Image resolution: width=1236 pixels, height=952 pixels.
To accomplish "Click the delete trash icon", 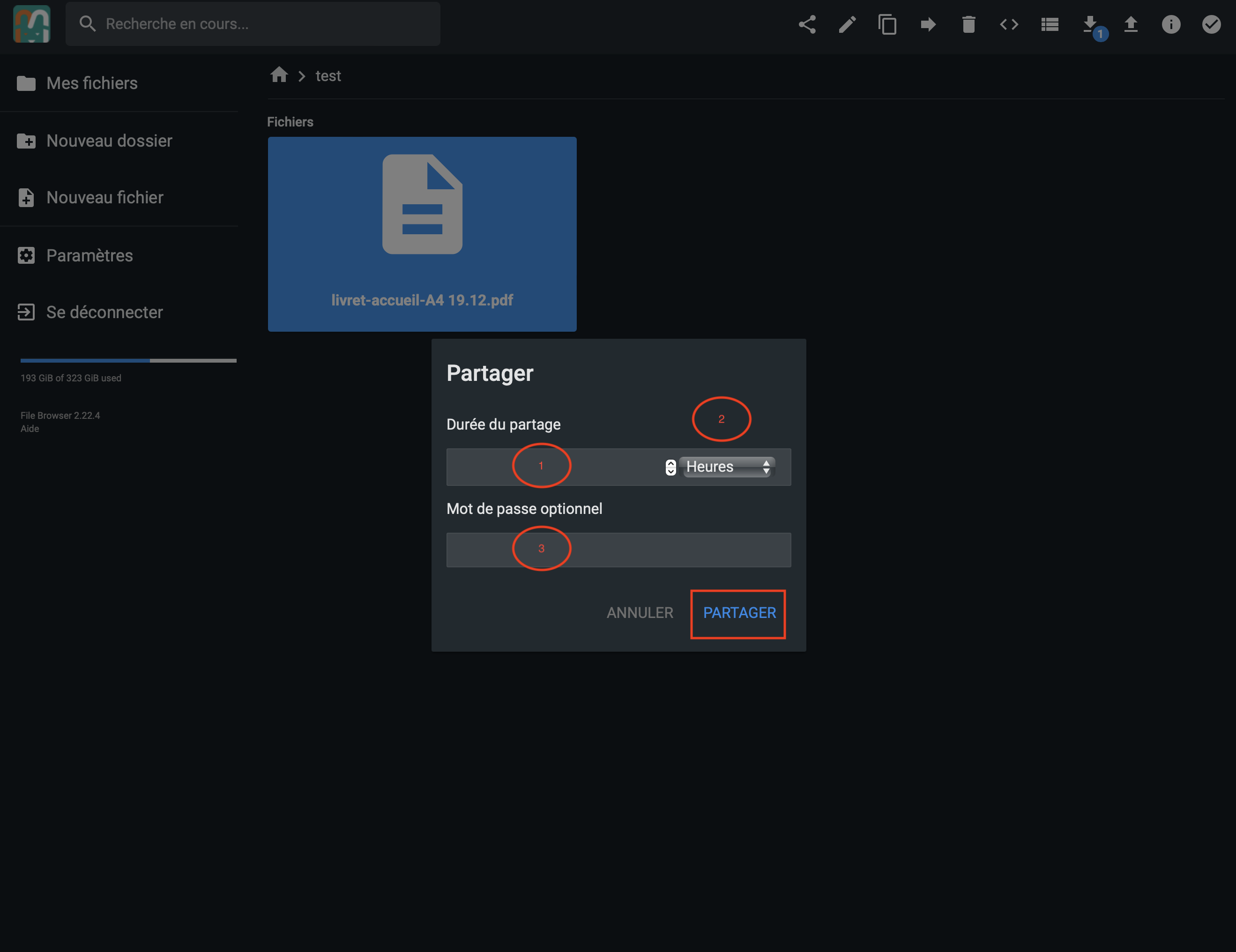I will pos(968,24).
